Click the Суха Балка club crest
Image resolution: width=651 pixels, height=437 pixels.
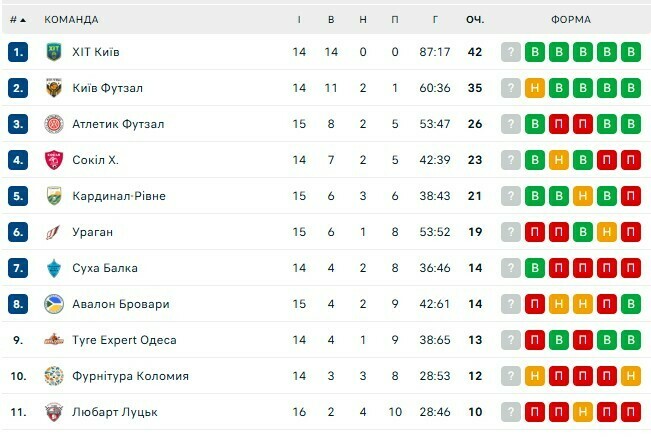pyautogui.click(x=54, y=268)
